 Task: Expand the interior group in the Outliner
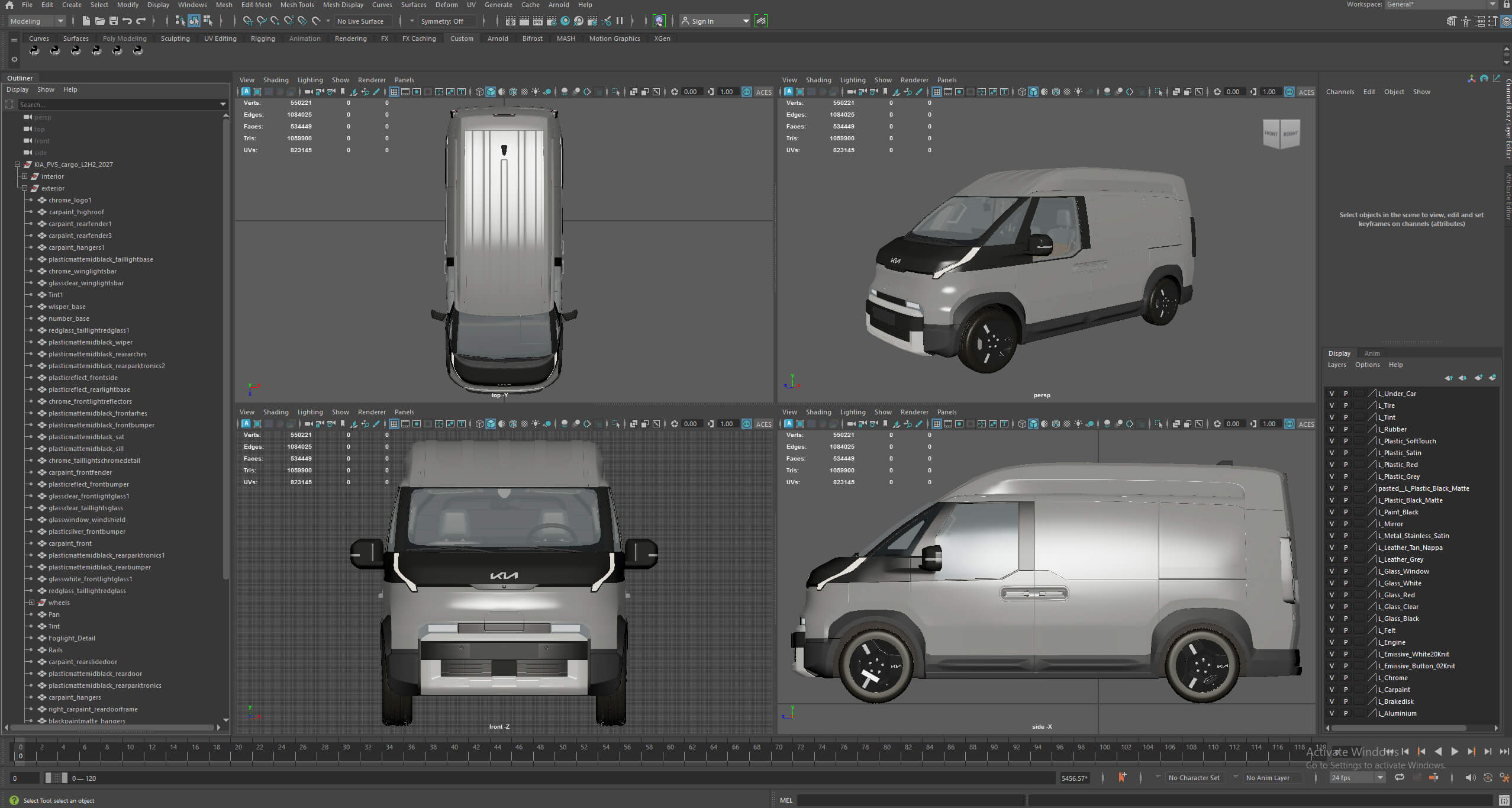pyautogui.click(x=24, y=176)
